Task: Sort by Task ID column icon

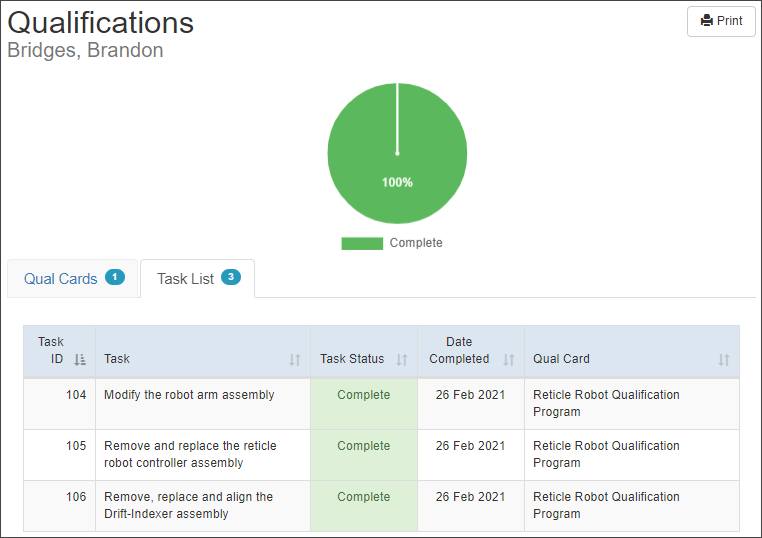Action: 80,360
